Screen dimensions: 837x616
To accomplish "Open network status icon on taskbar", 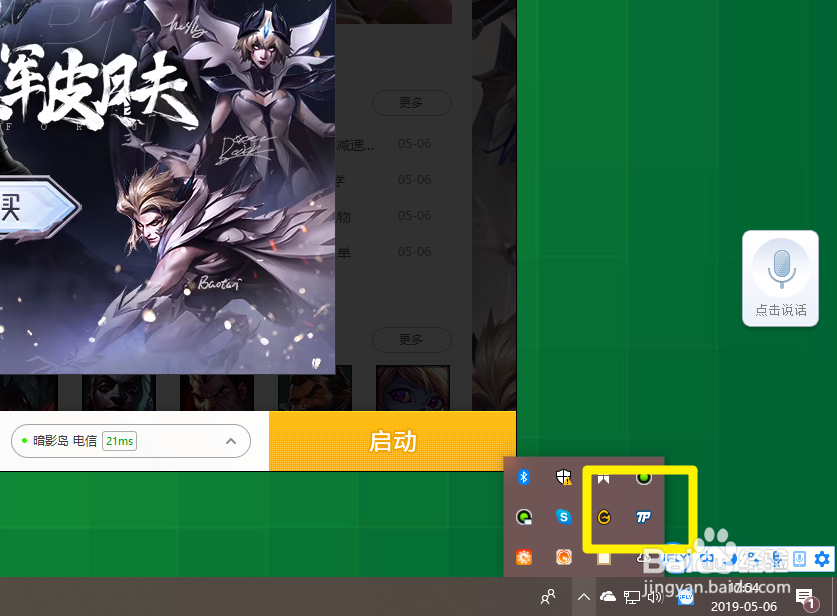I will pos(632,597).
